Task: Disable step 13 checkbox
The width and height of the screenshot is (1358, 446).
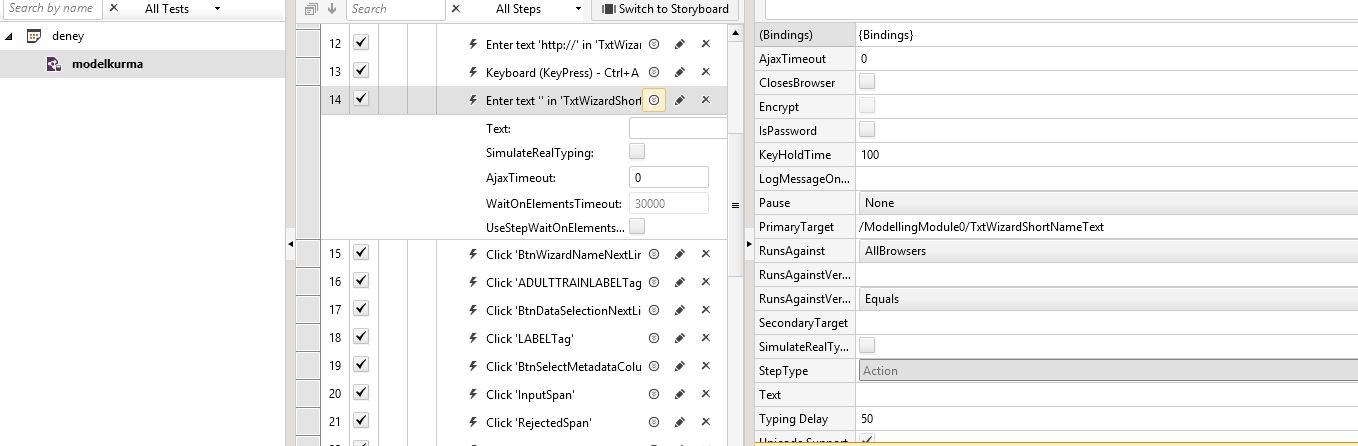Action: pos(361,71)
